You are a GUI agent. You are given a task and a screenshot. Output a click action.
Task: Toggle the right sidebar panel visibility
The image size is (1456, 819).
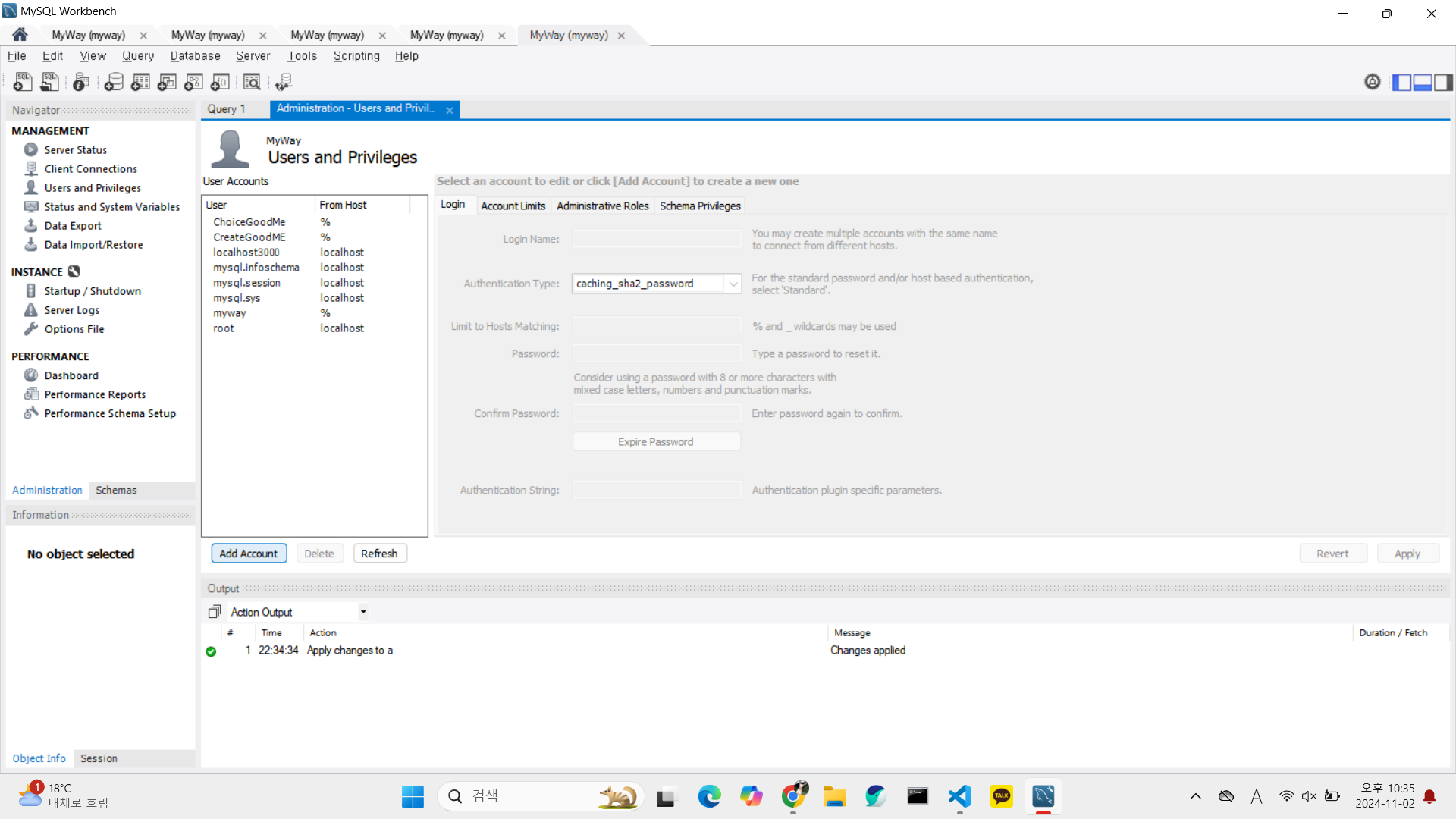(1444, 82)
